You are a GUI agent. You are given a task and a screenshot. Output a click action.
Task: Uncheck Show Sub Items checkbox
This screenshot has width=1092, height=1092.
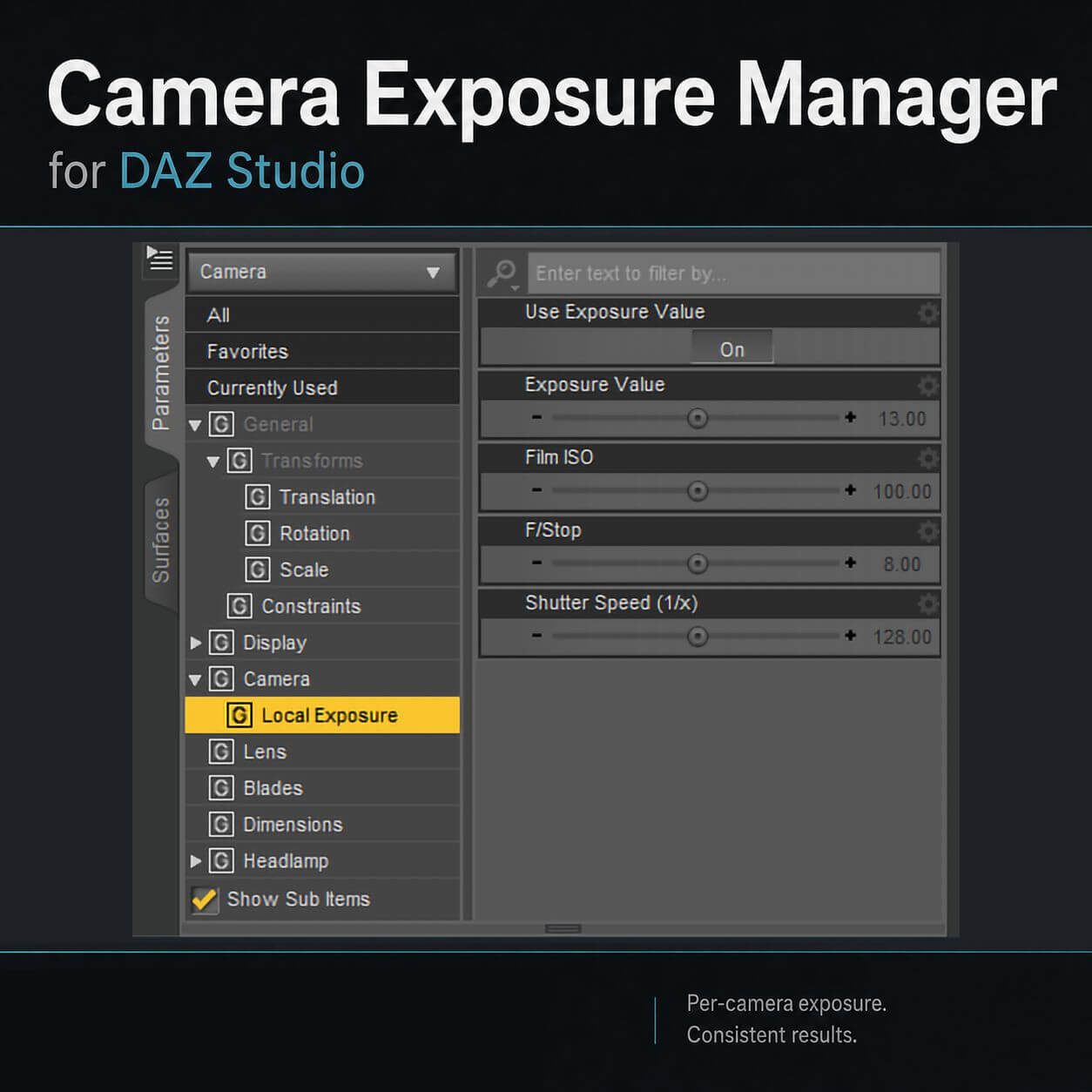(x=205, y=900)
